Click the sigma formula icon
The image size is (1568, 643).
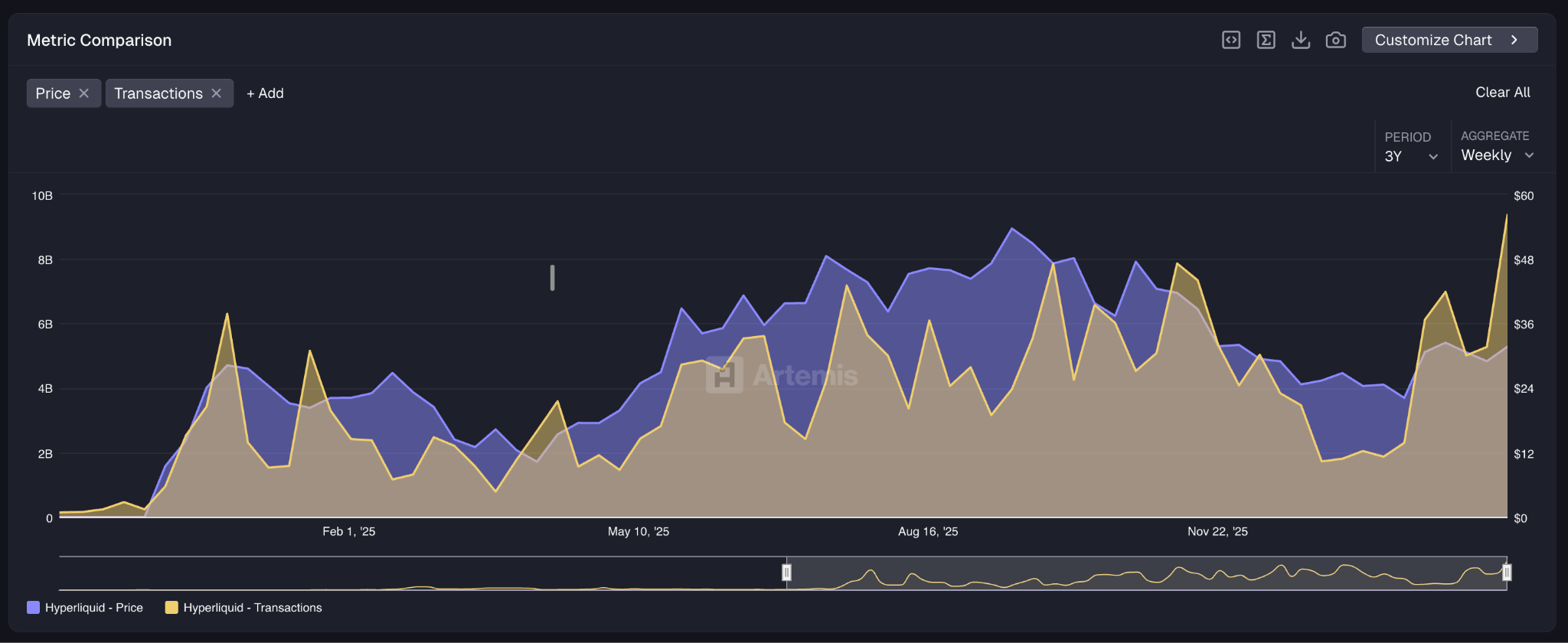[x=1266, y=40]
